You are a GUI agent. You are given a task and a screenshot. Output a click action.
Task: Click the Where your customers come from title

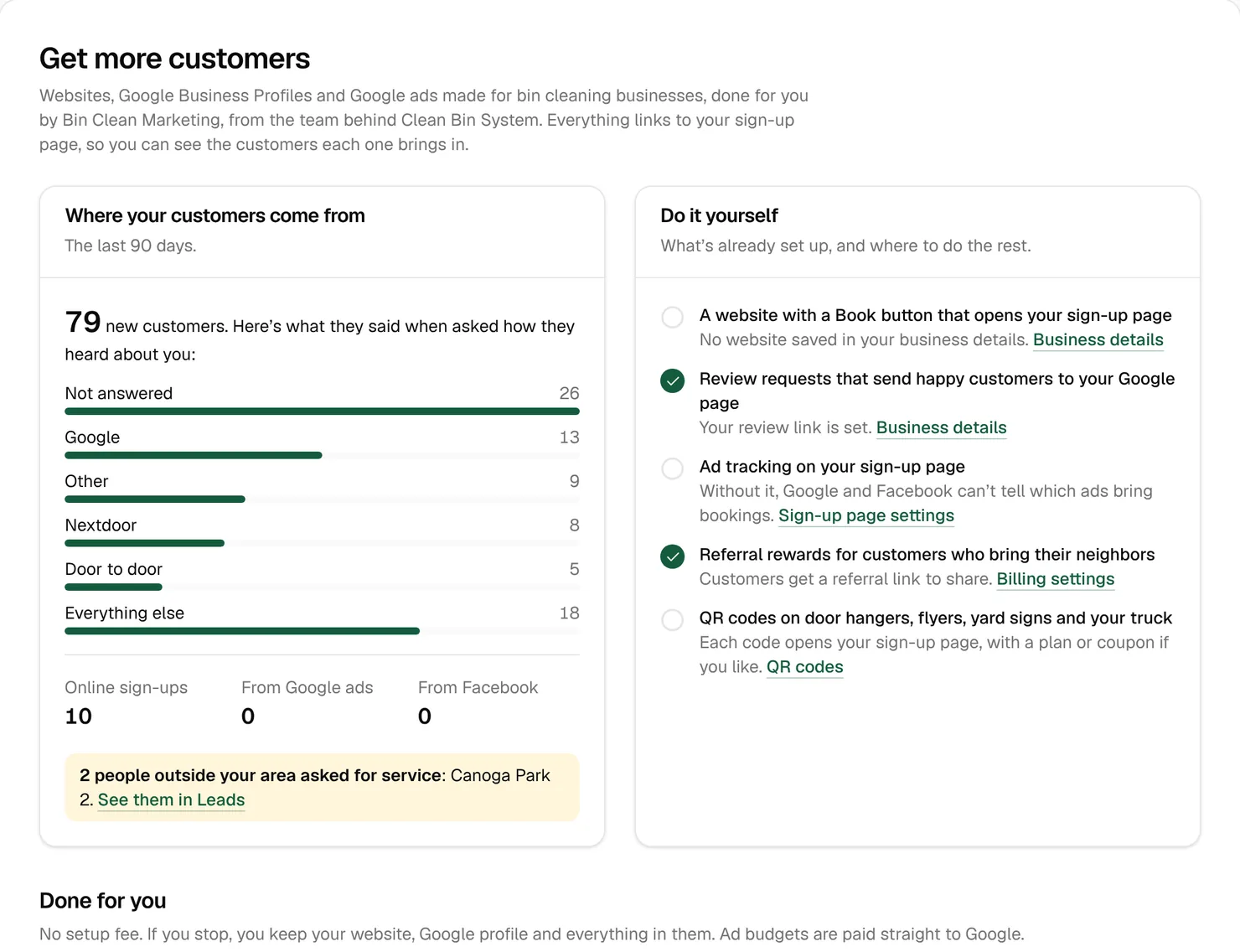(x=214, y=215)
